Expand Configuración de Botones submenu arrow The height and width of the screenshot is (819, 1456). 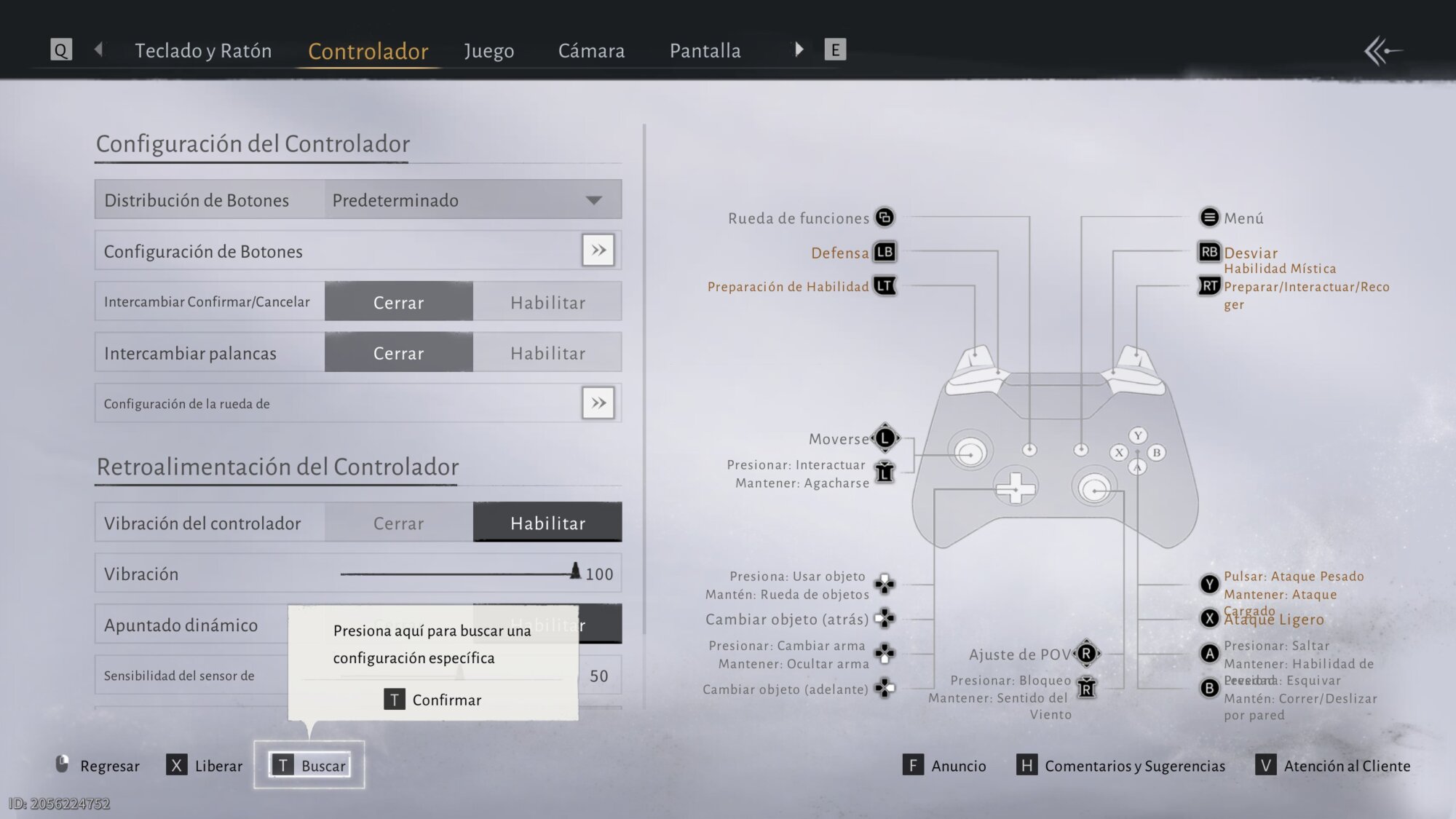[598, 250]
